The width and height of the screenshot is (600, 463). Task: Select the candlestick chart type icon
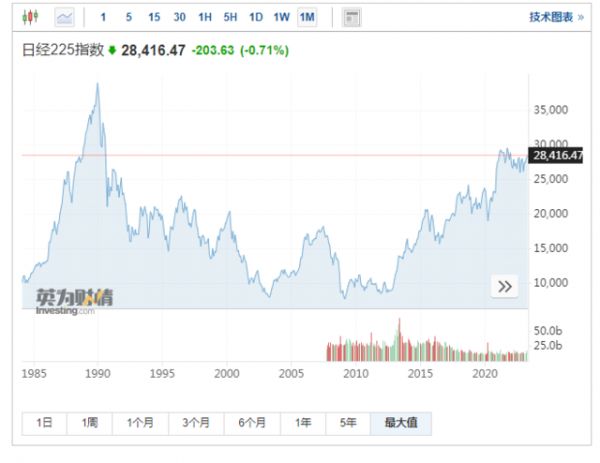pyautogui.click(x=30, y=17)
